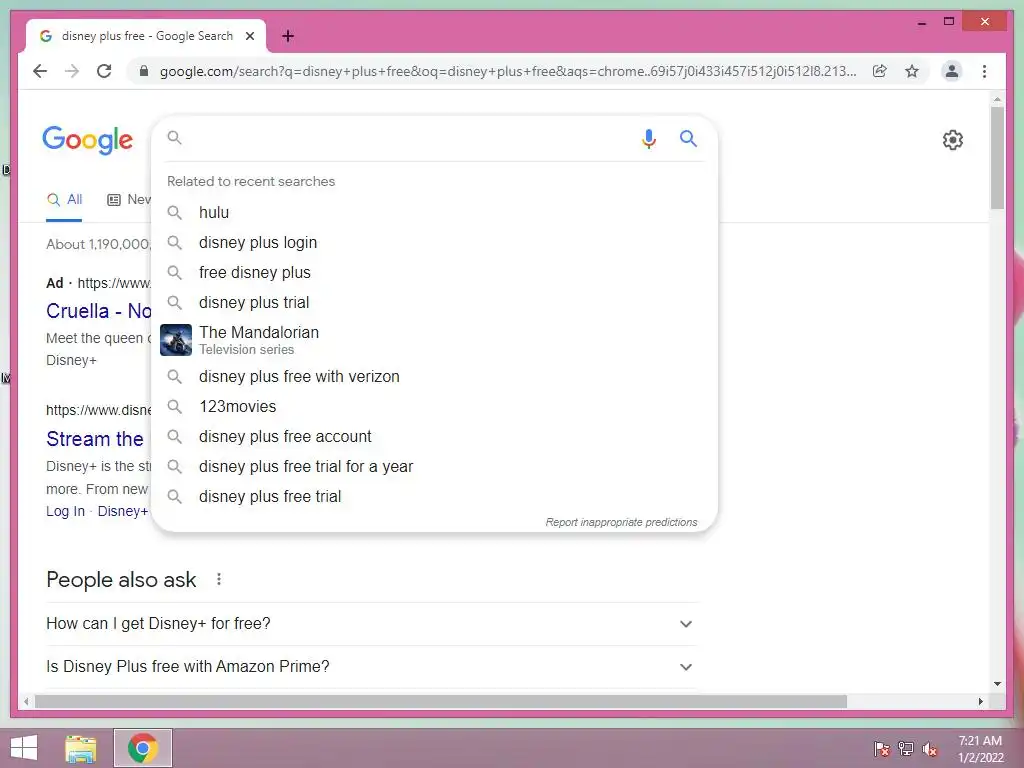Click the Google logo
This screenshot has height=768, width=1024.
[88, 140]
